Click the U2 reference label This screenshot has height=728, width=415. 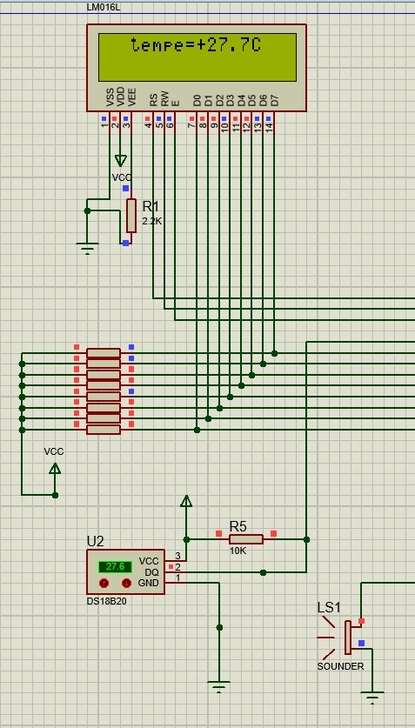click(x=95, y=541)
